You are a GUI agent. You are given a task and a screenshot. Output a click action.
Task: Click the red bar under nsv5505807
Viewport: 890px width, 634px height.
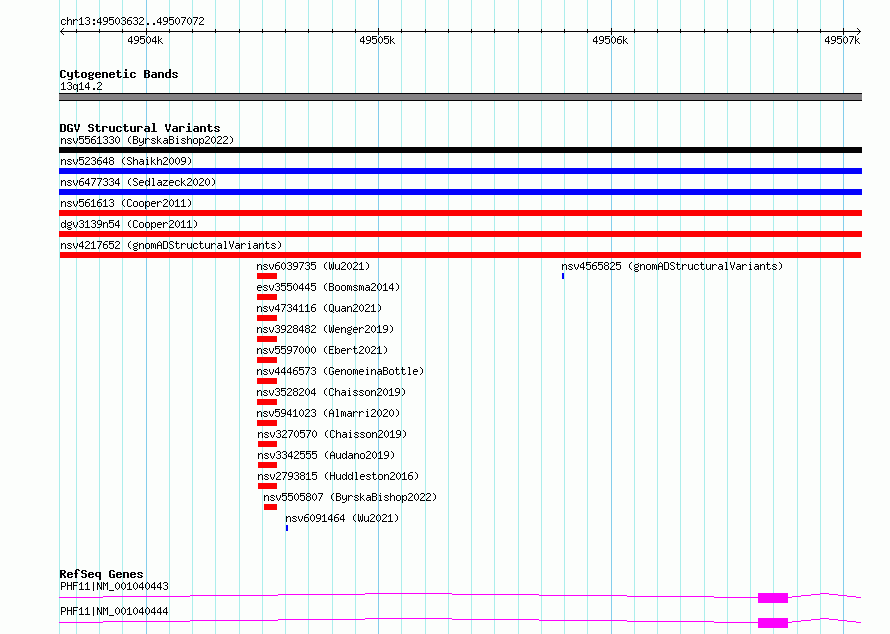tap(270, 507)
